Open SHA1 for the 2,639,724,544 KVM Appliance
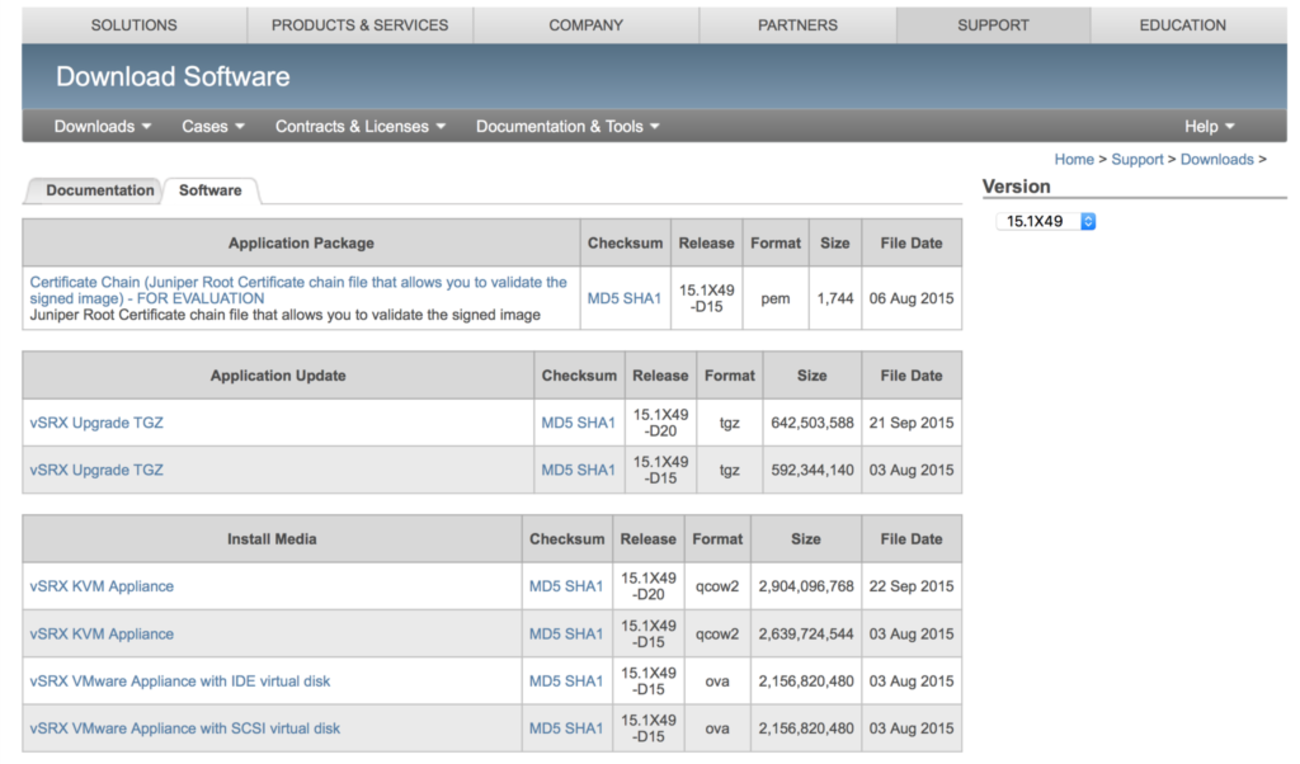The width and height of the screenshot is (1300, 764). point(585,634)
